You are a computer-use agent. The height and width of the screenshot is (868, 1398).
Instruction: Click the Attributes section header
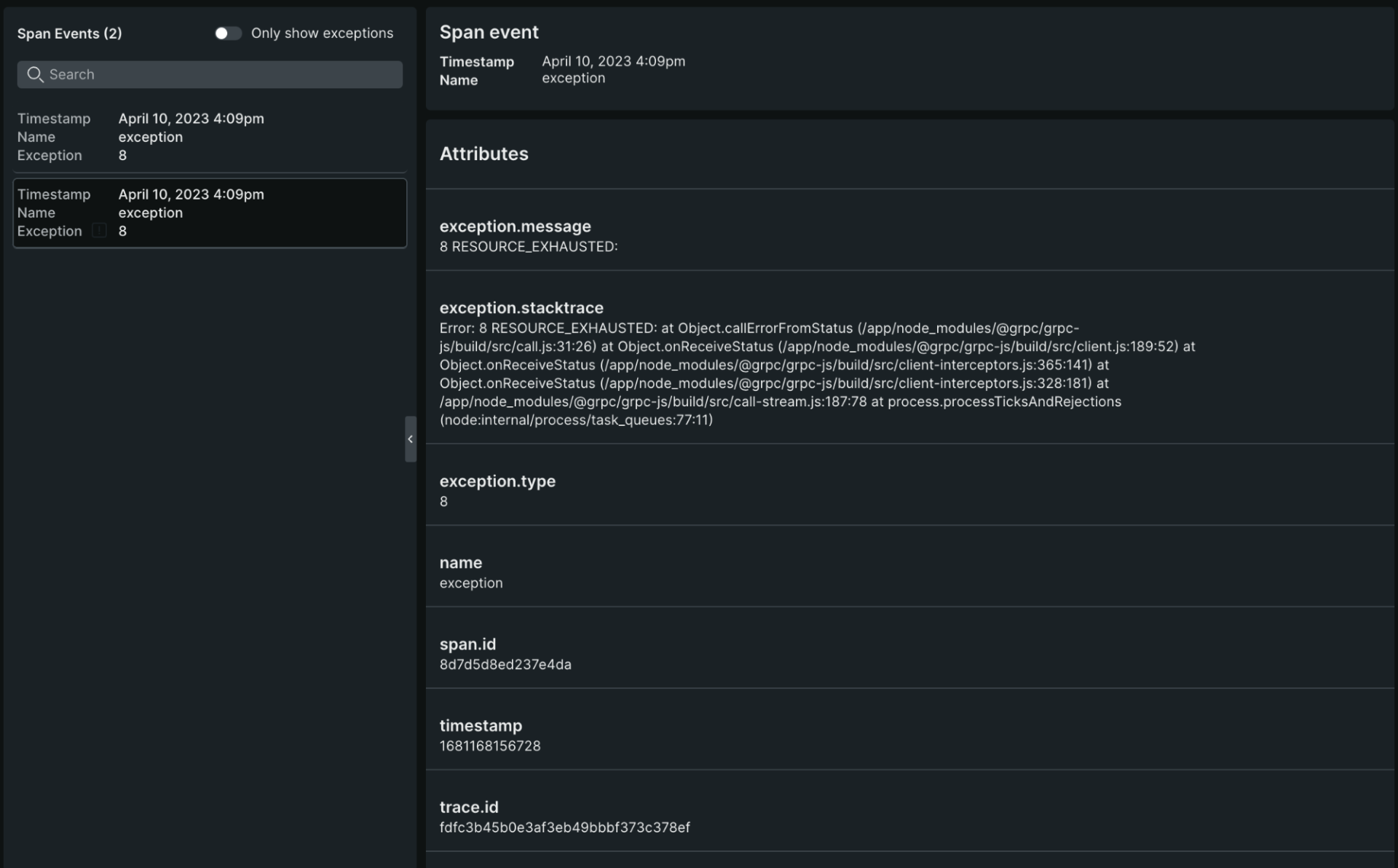coord(483,154)
